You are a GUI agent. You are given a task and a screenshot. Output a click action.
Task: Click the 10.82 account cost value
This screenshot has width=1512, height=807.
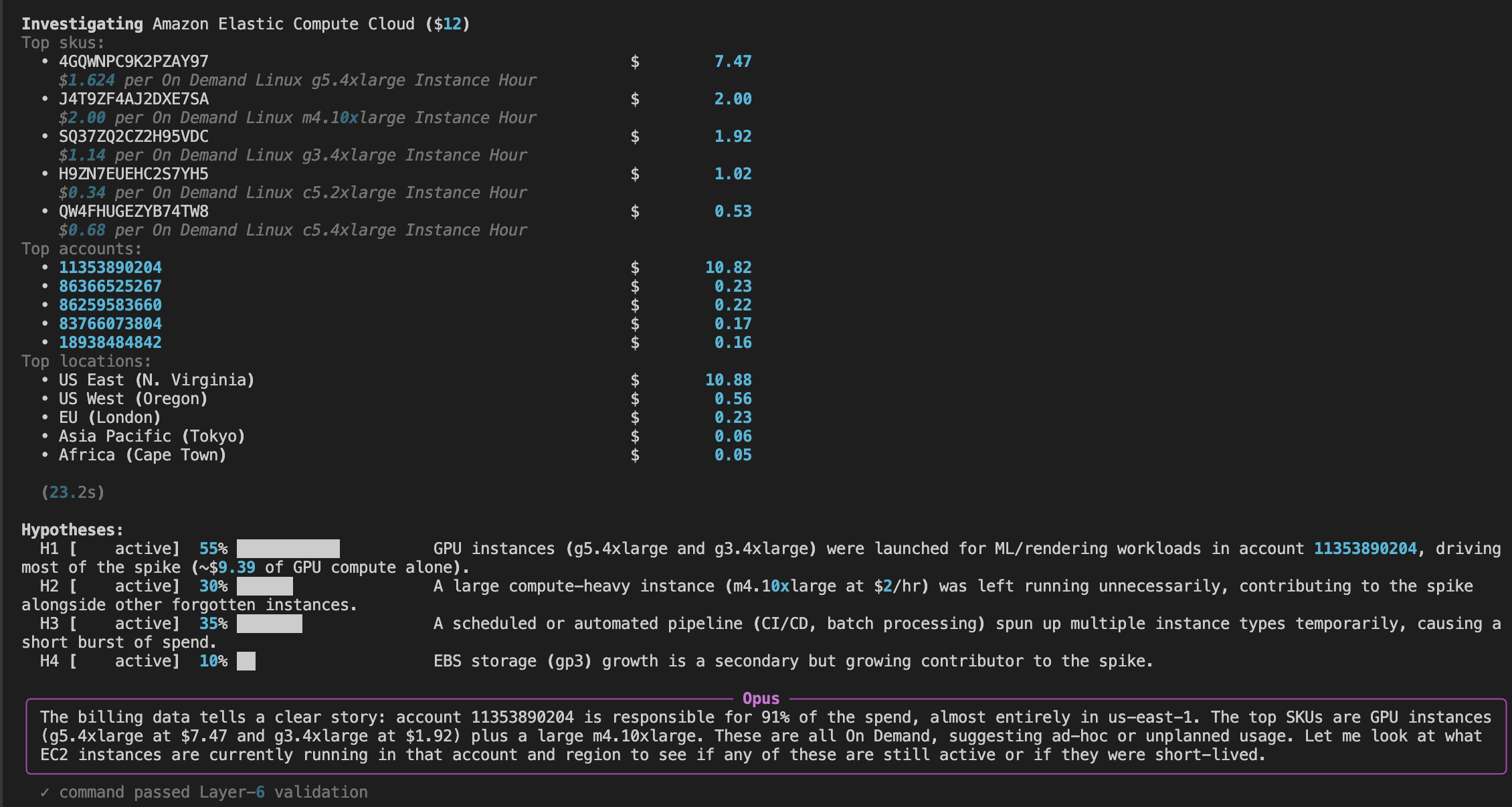pos(729,268)
